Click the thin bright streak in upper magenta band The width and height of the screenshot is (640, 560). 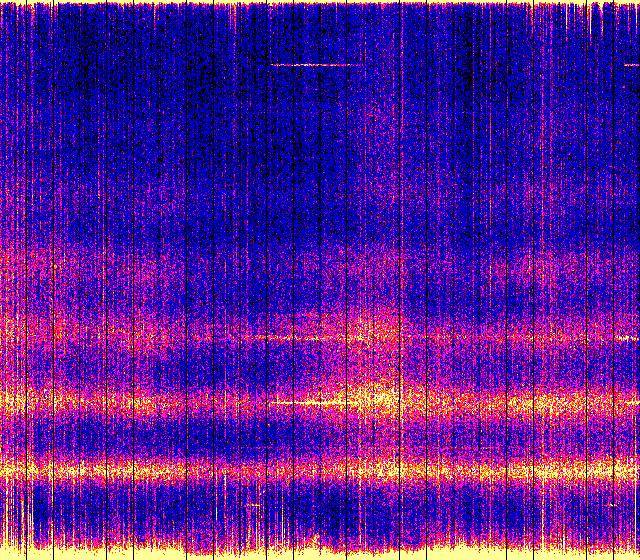tap(300, 338)
